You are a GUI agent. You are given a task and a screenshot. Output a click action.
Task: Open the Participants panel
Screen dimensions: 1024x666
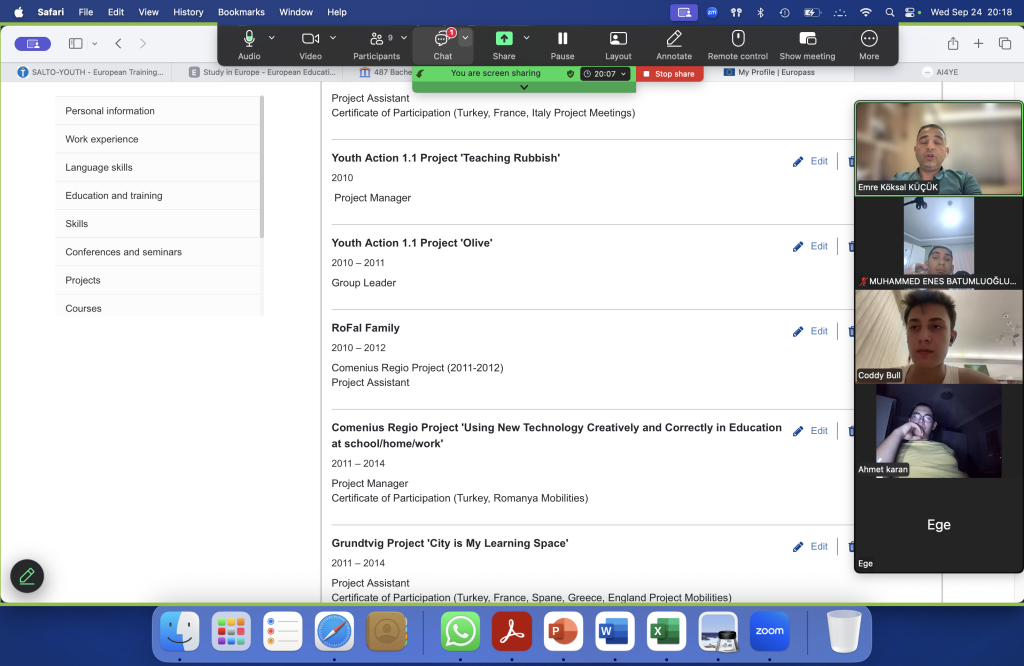pyautogui.click(x=376, y=39)
